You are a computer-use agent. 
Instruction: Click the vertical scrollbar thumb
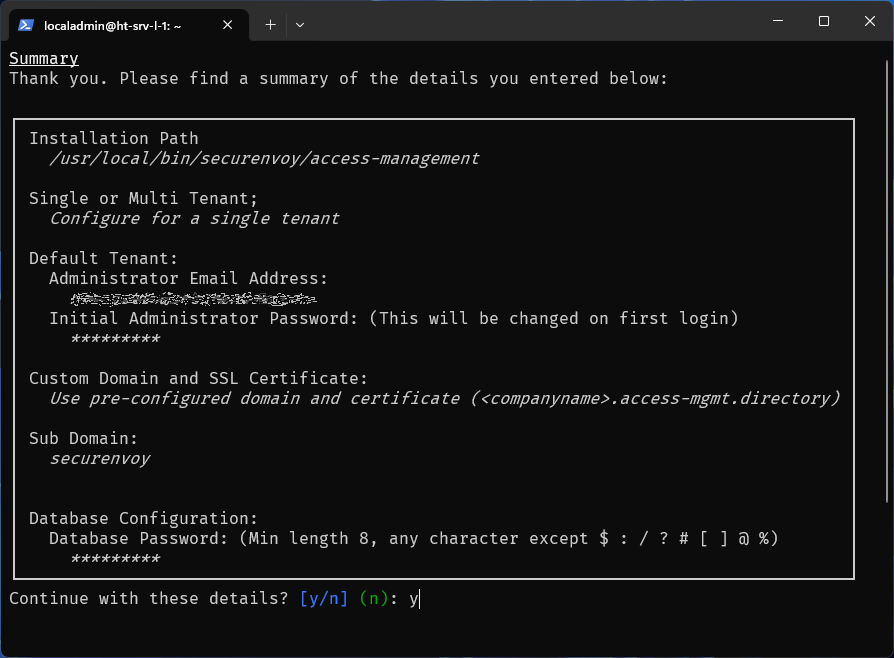888,280
